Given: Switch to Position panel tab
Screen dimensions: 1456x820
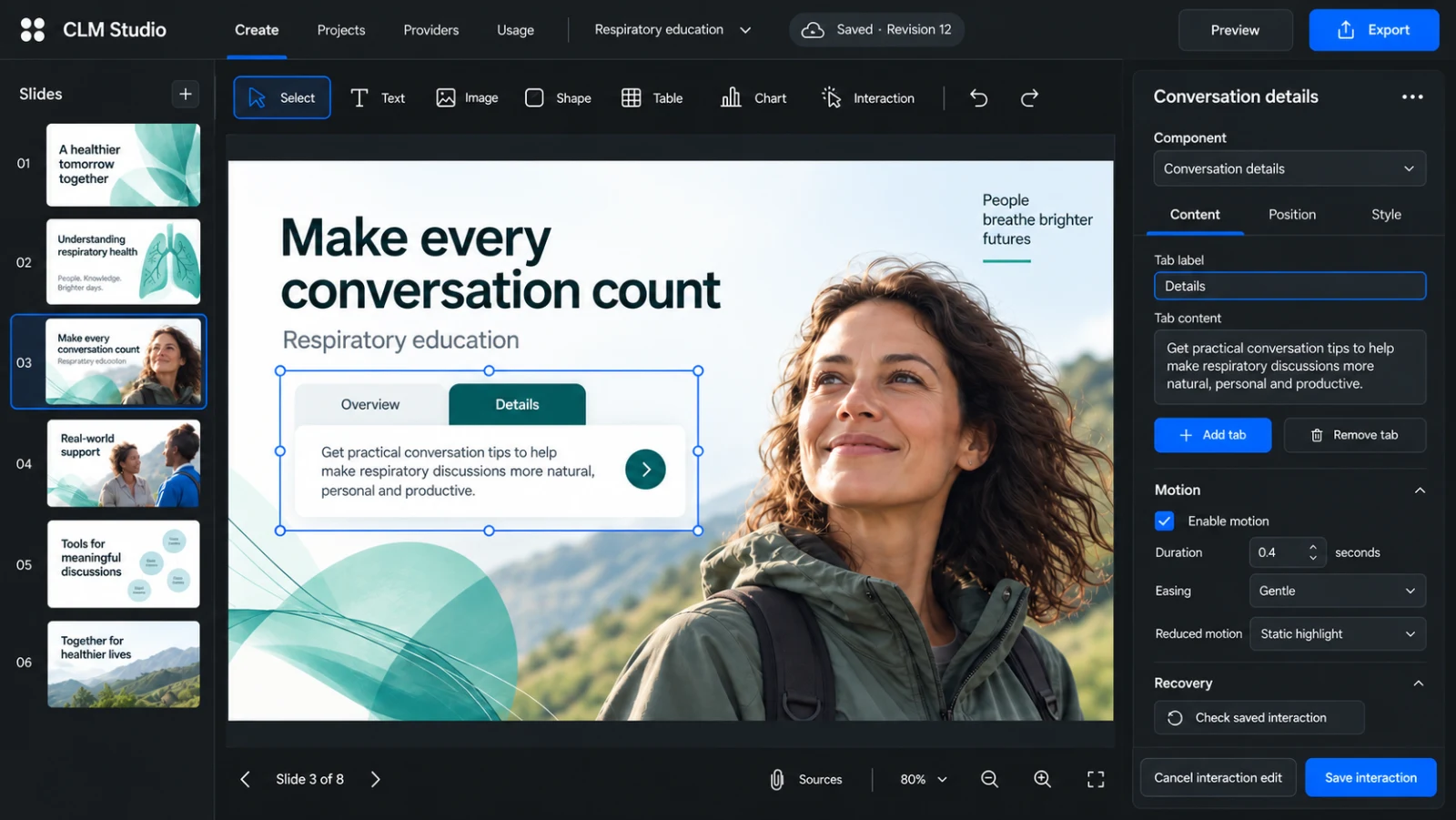Looking at the screenshot, I should (x=1291, y=215).
